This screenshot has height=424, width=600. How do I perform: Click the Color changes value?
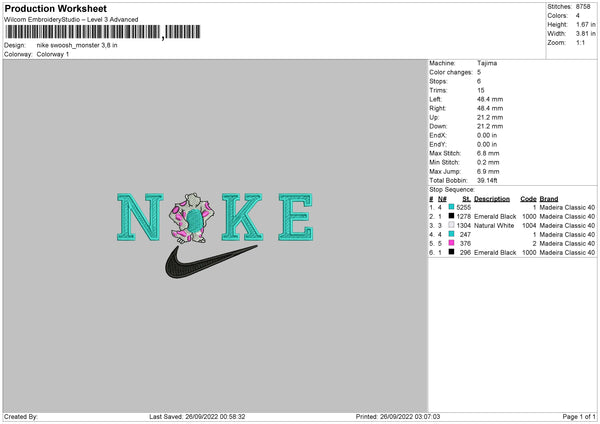479,72
